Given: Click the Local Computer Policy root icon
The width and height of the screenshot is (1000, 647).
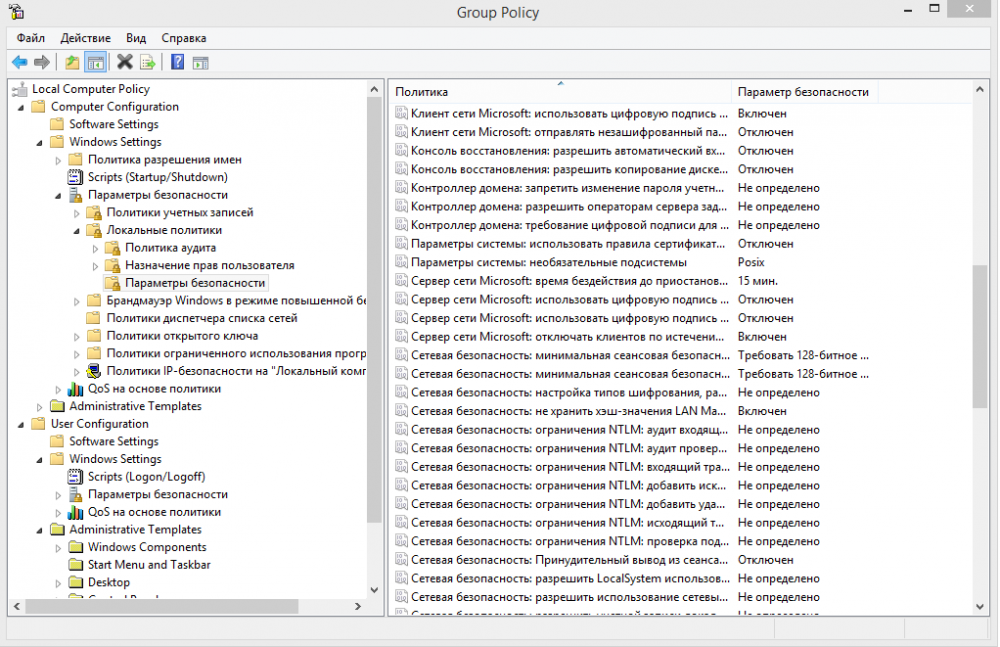Looking at the screenshot, I should tap(20, 89).
